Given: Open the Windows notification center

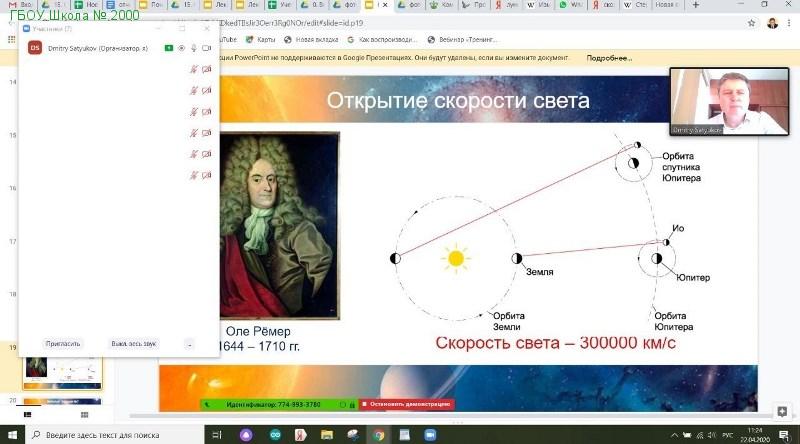Looking at the screenshot, I should click(x=784, y=435).
